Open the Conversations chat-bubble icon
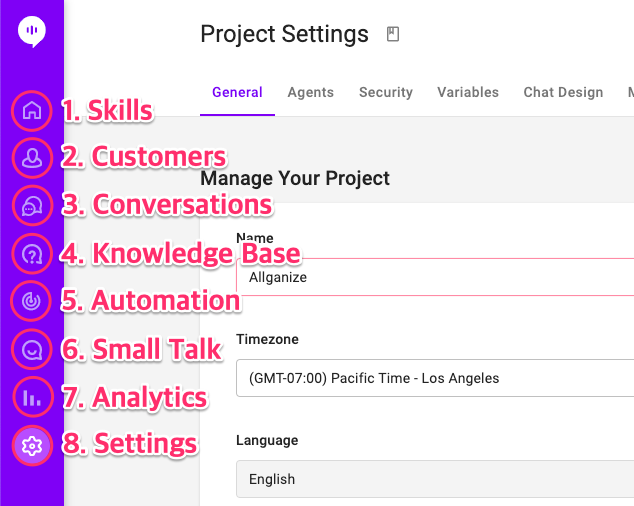This screenshot has width=634, height=506. click(x=32, y=205)
